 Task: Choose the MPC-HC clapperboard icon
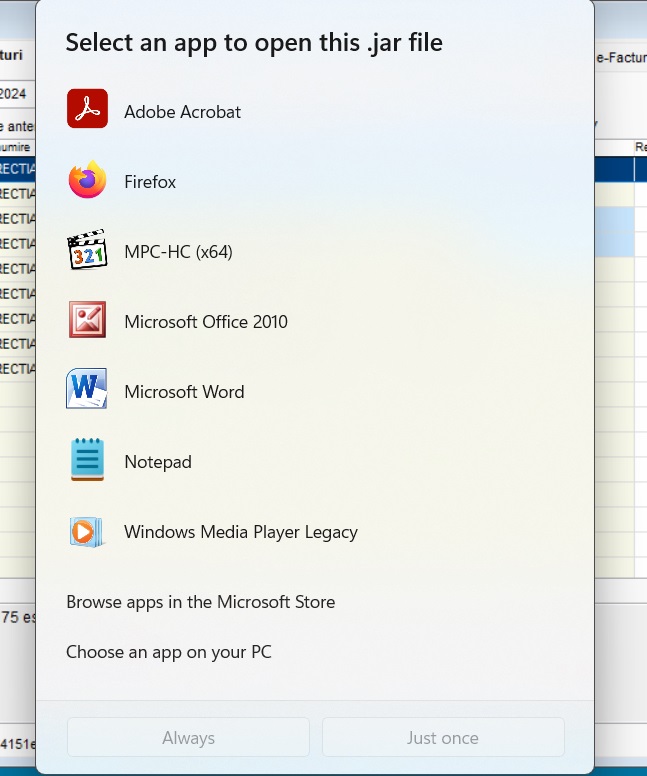[x=87, y=249]
